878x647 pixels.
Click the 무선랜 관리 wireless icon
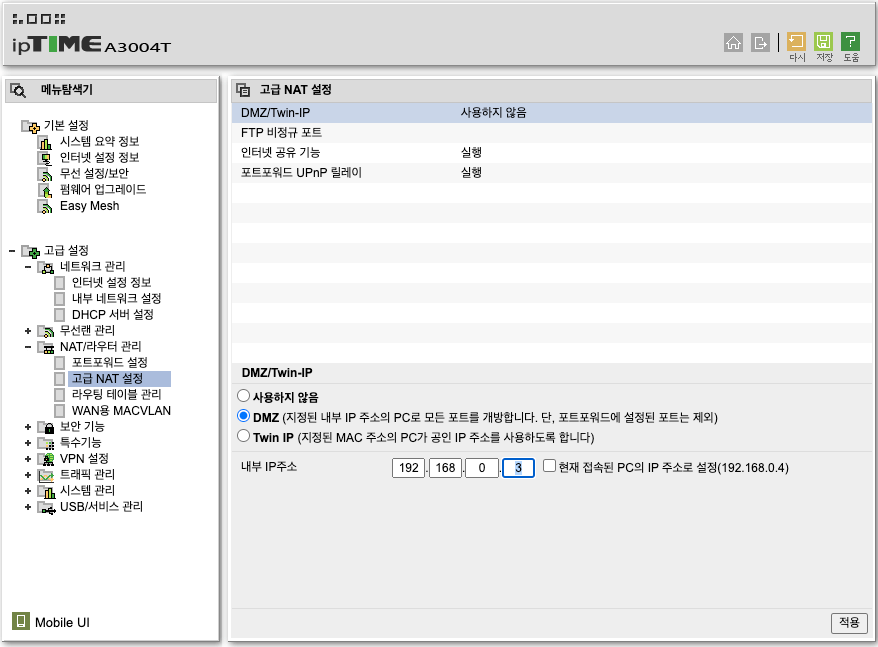tap(45, 331)
